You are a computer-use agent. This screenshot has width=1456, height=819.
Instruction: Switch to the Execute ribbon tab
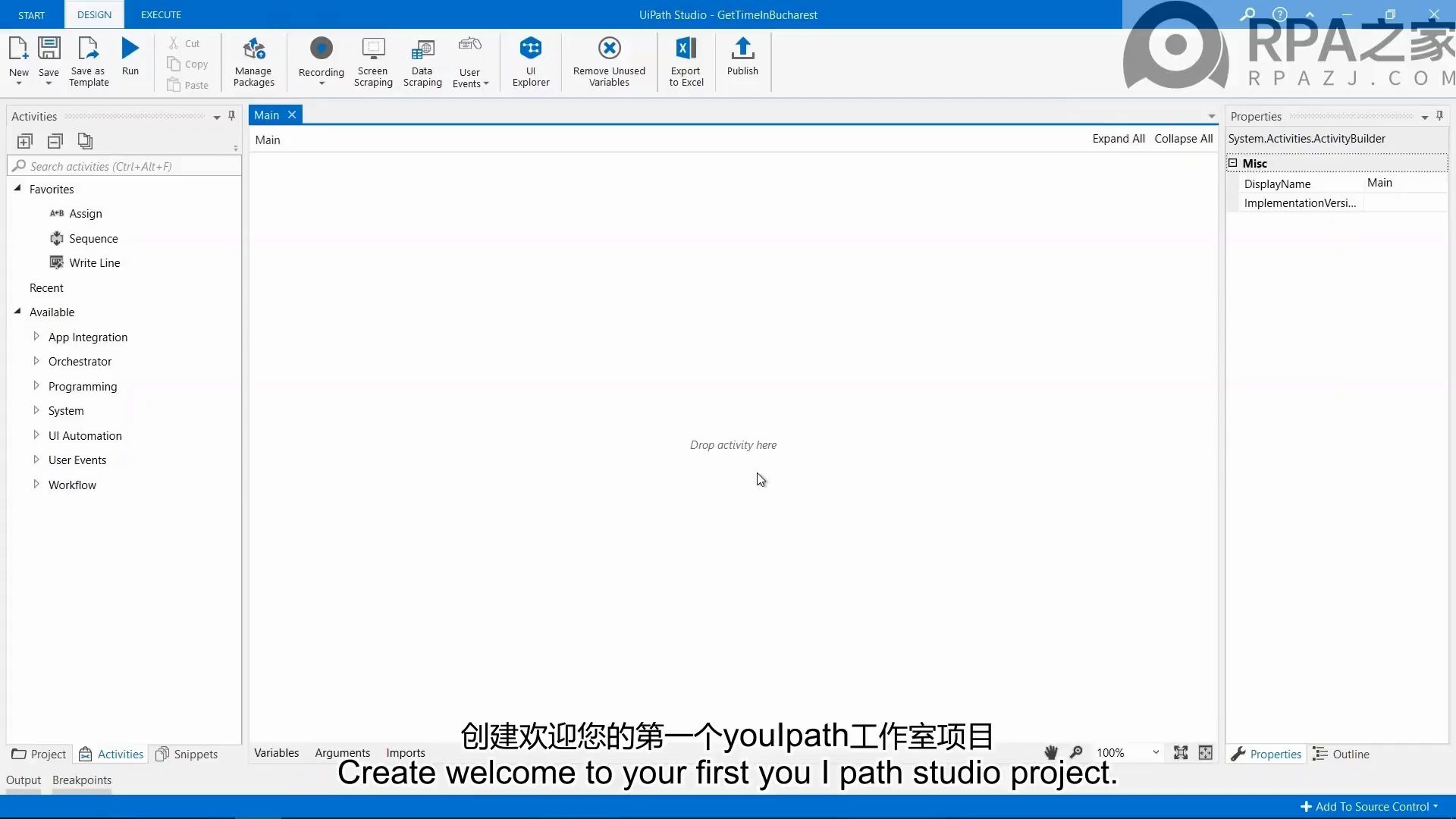tap(160, 14)
